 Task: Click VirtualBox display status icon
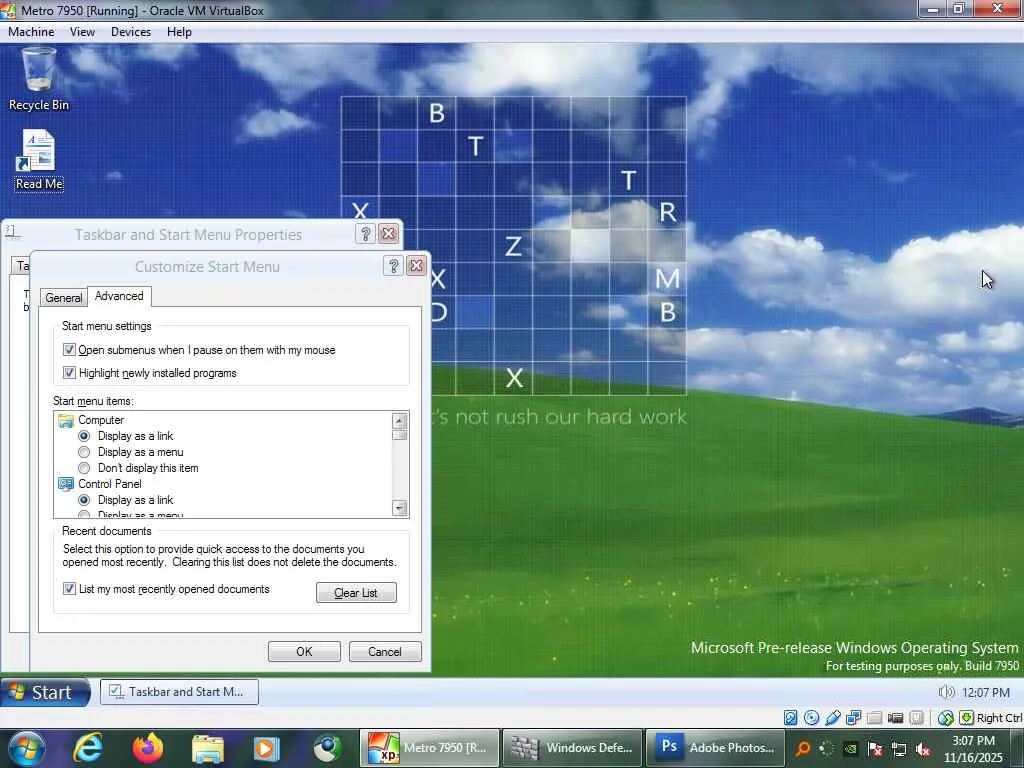coord(895,718)
